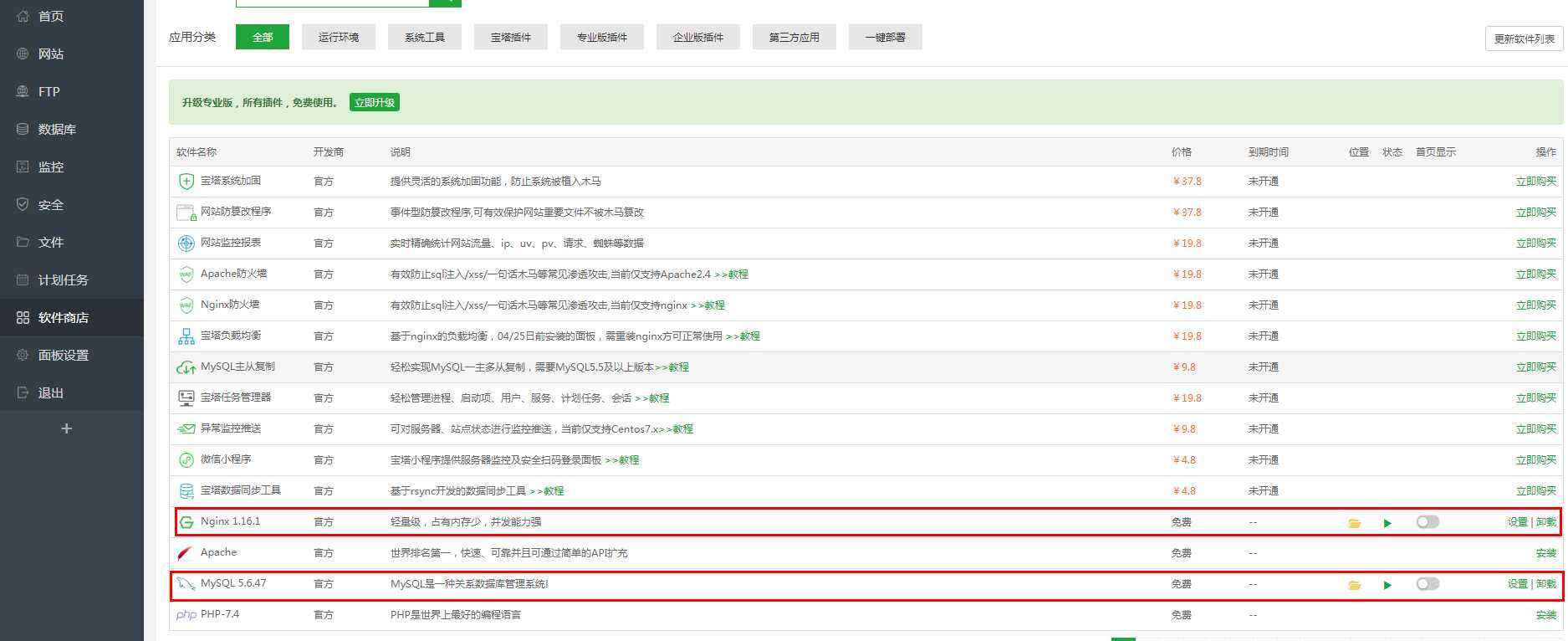Open 安全 in the sidebar
Screen dimensions: 1568x641
(x=72, y=204)
